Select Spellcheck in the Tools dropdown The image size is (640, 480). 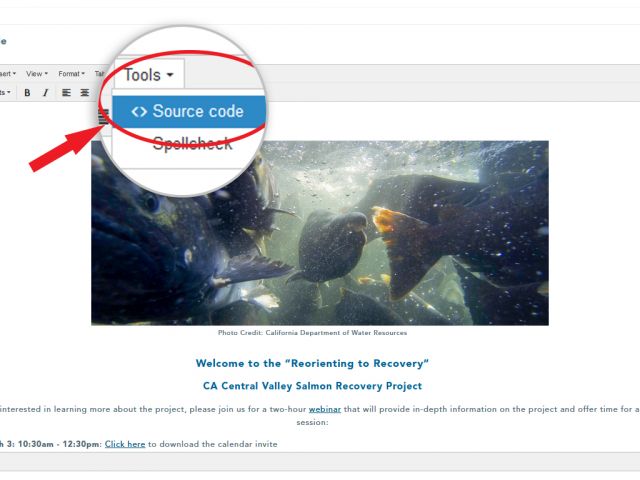[x=192, y=144]
